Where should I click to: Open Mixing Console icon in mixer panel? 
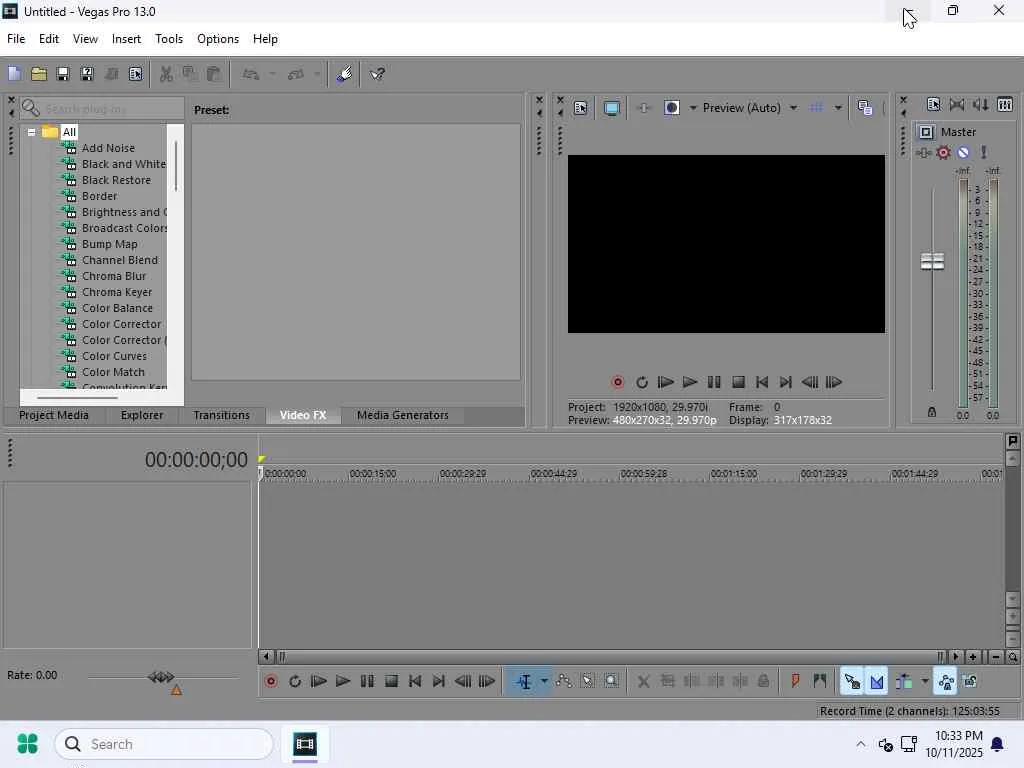pyautogui.click(x=1005, y=104)
